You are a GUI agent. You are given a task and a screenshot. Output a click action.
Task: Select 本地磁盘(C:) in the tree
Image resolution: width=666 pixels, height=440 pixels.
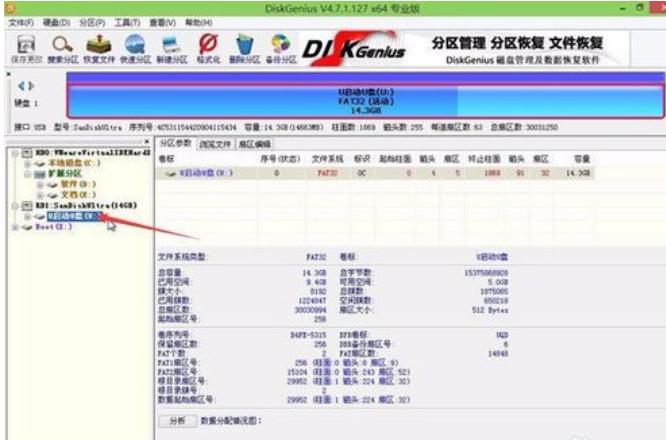[x=74, y=163]
